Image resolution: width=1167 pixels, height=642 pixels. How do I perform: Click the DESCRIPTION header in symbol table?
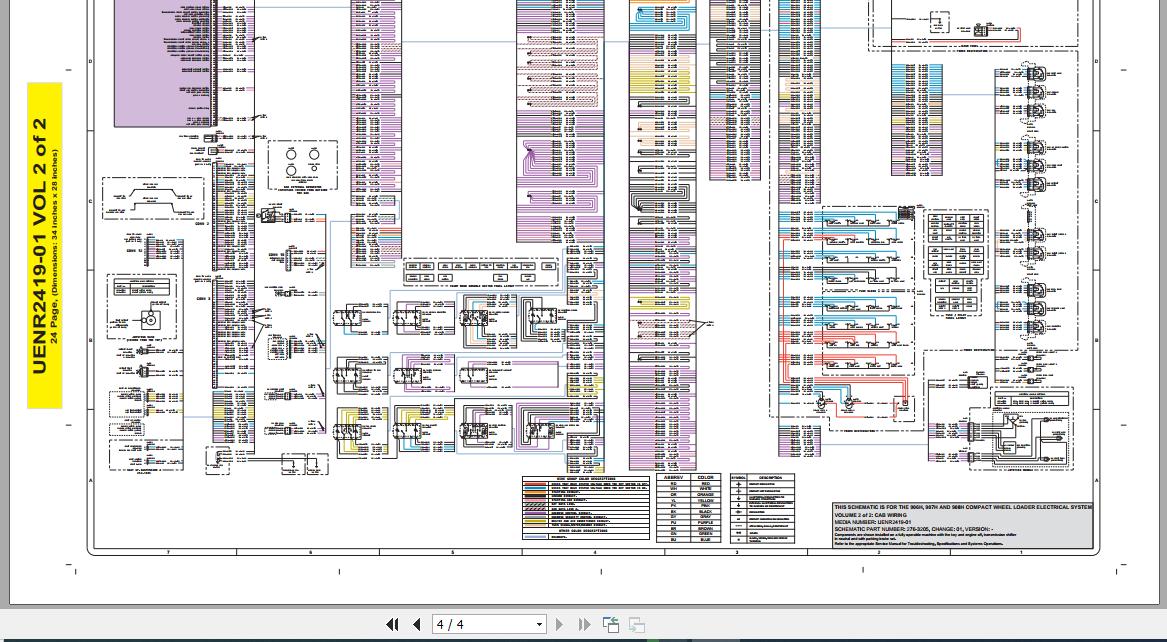tap(770, 477)
